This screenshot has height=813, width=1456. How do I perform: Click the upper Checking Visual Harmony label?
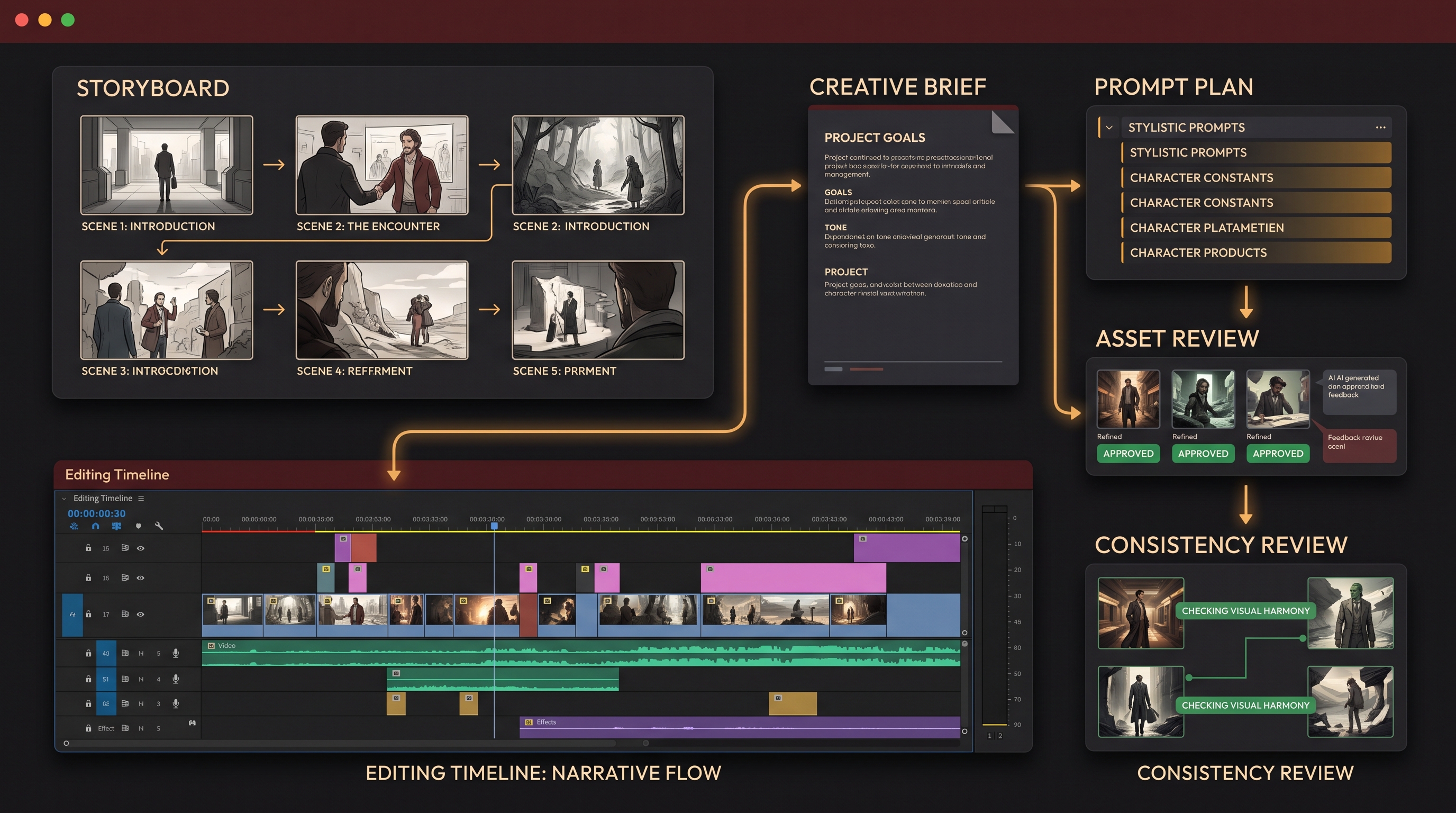pyautogui.click(x=1245, y=611)
